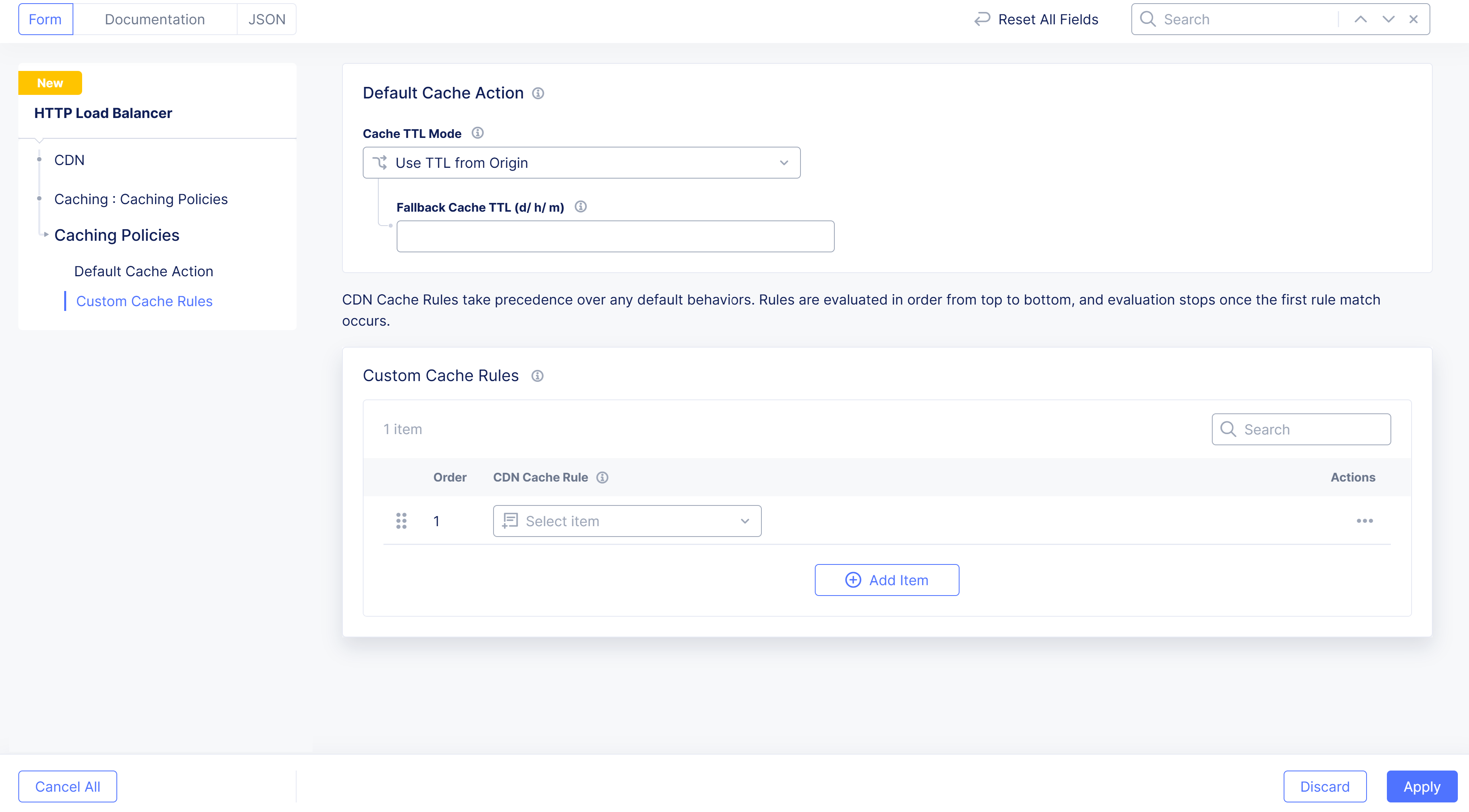The height and width of the screenshot is (812, 1469).
Task: Go to next search result arrow
Action: pyautogui.click(x=1388, y=20)
